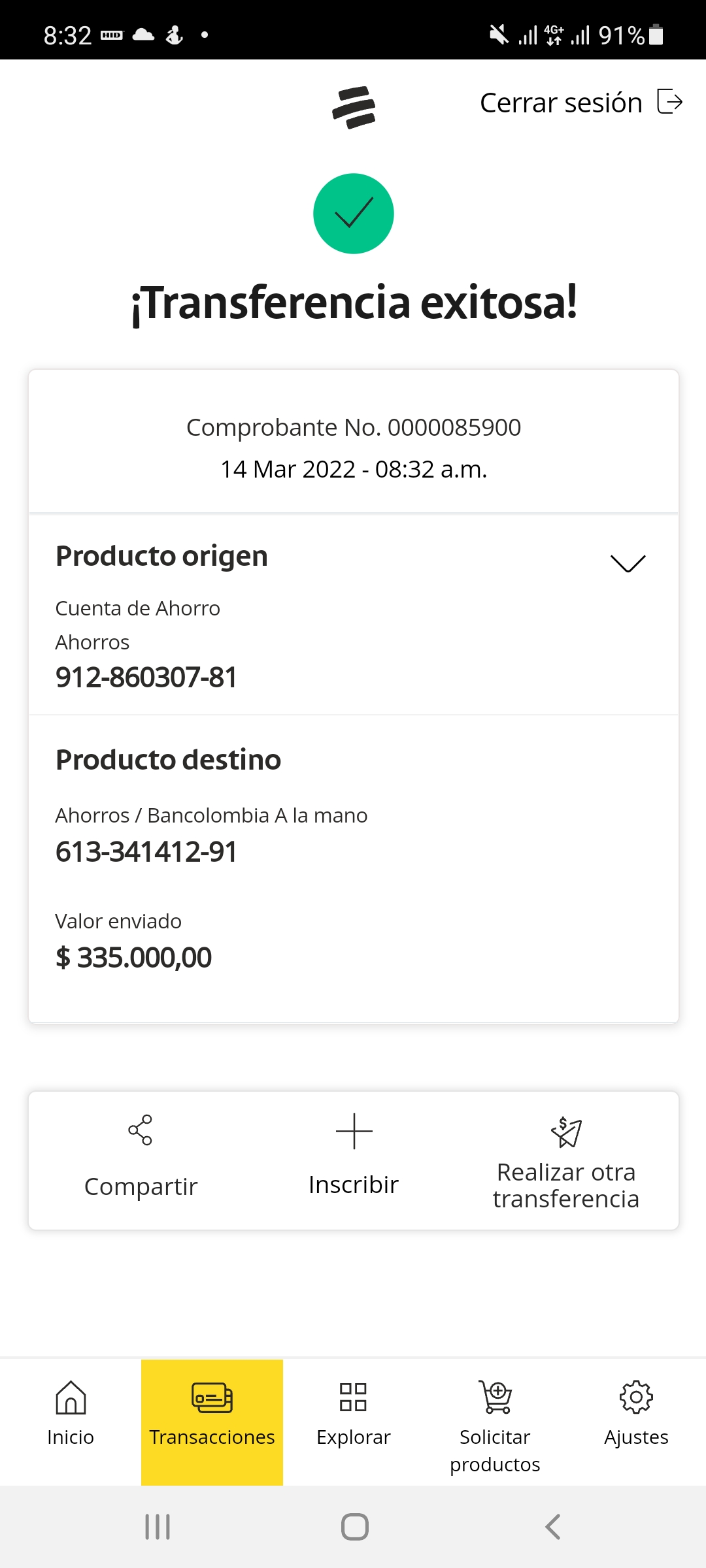Image resolution: width=706 pixels, height=1568 pixels.
Task: Tap the Explorar grid icon
Action: (x=353, y=1397)
